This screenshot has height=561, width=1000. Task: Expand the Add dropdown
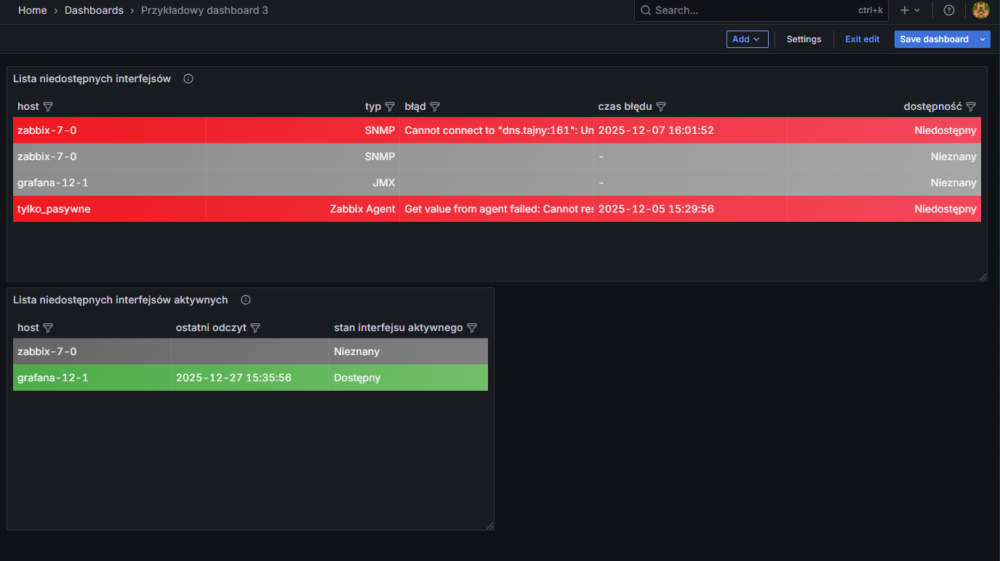(747, 39)
